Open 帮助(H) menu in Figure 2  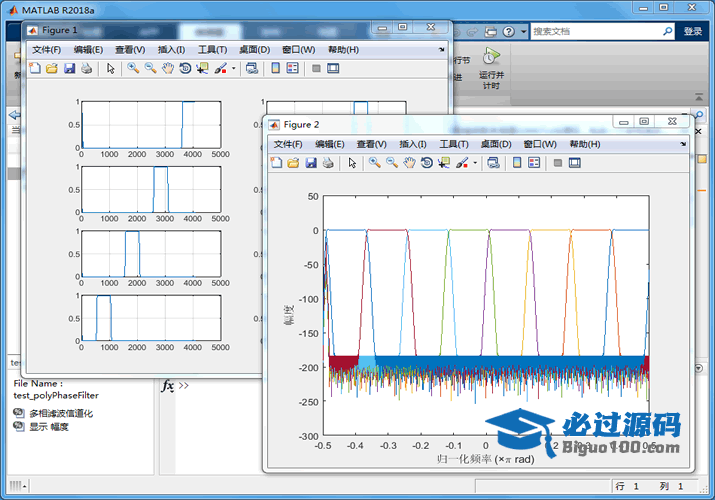pos(585,144)
